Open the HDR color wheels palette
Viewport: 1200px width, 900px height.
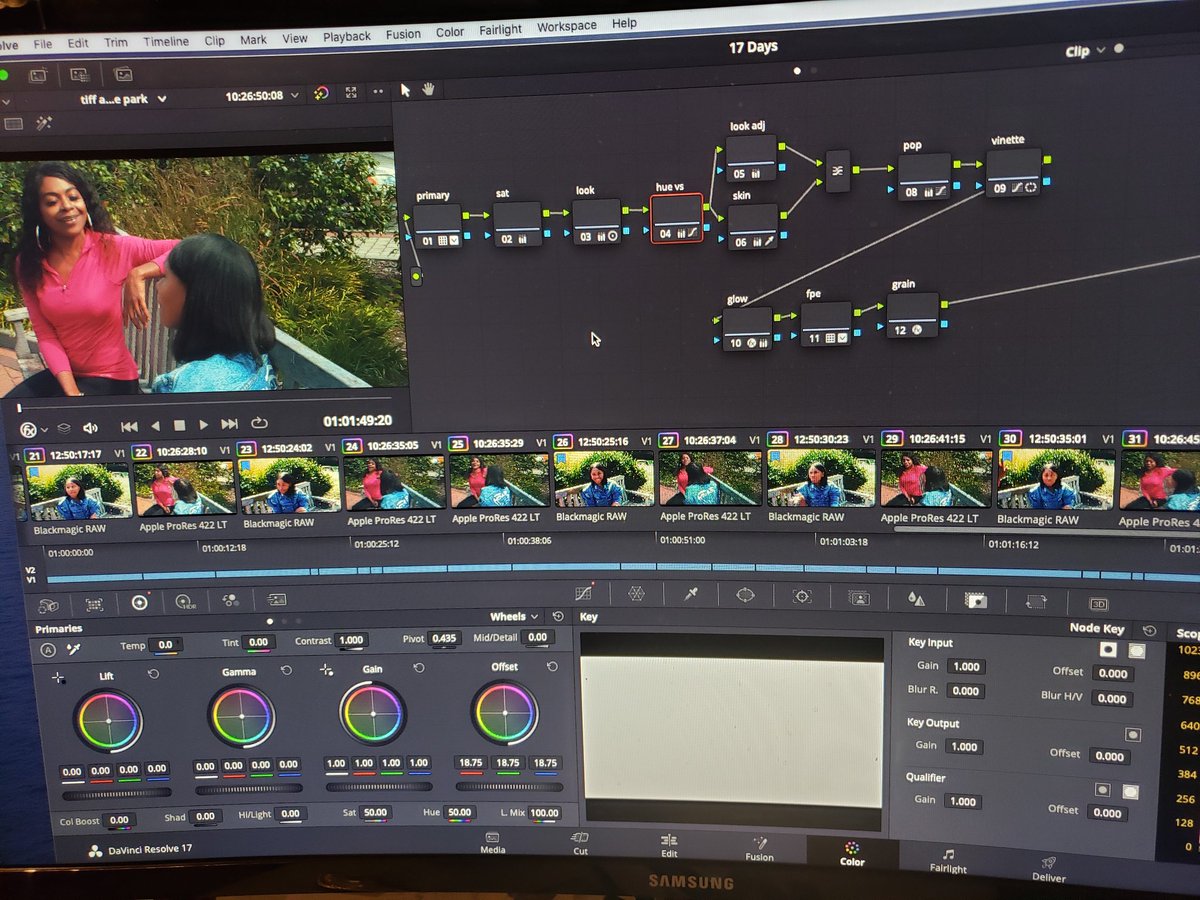(x=186, y=602)
